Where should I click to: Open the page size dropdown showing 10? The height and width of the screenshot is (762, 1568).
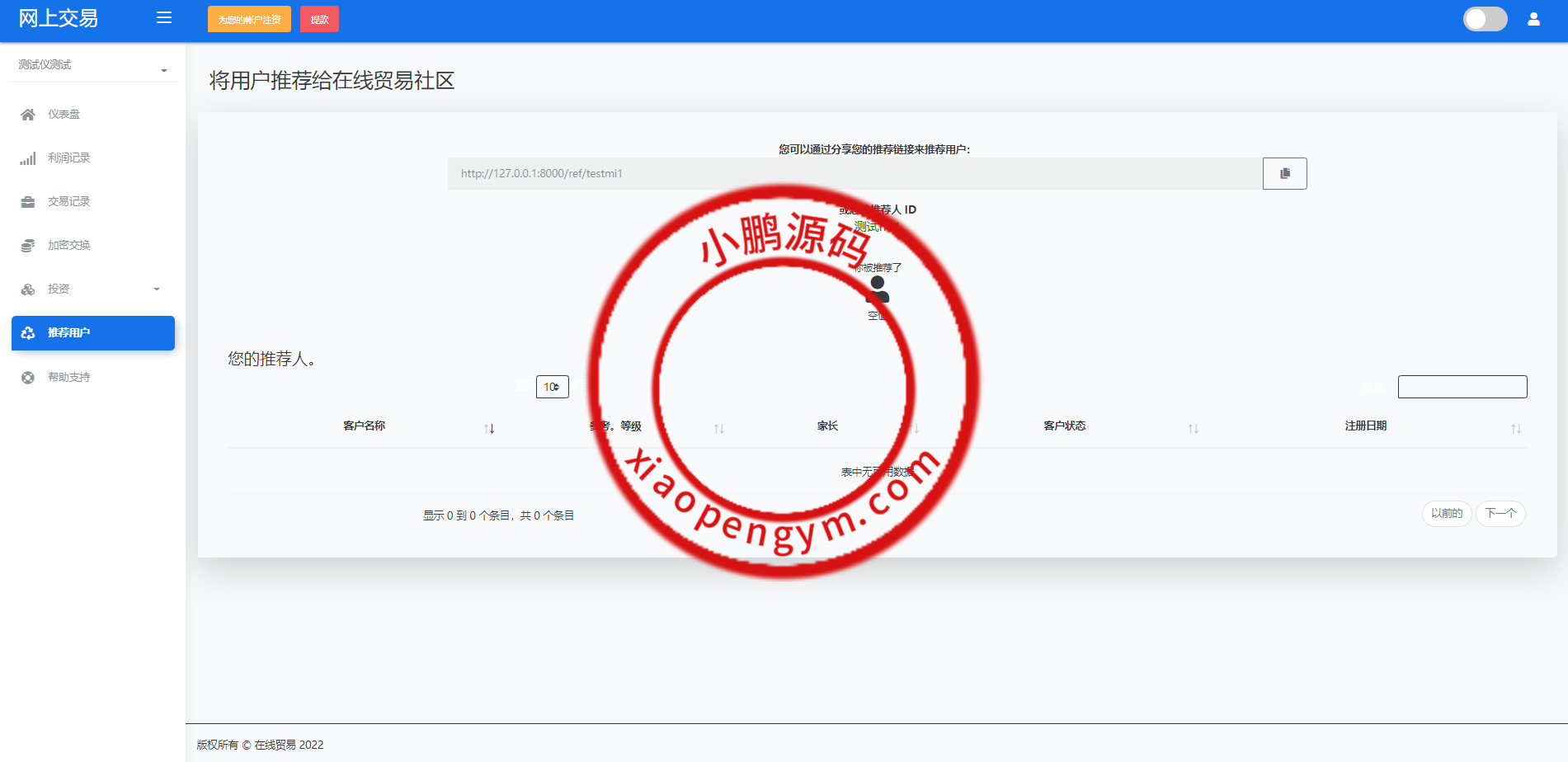[553, 386]
